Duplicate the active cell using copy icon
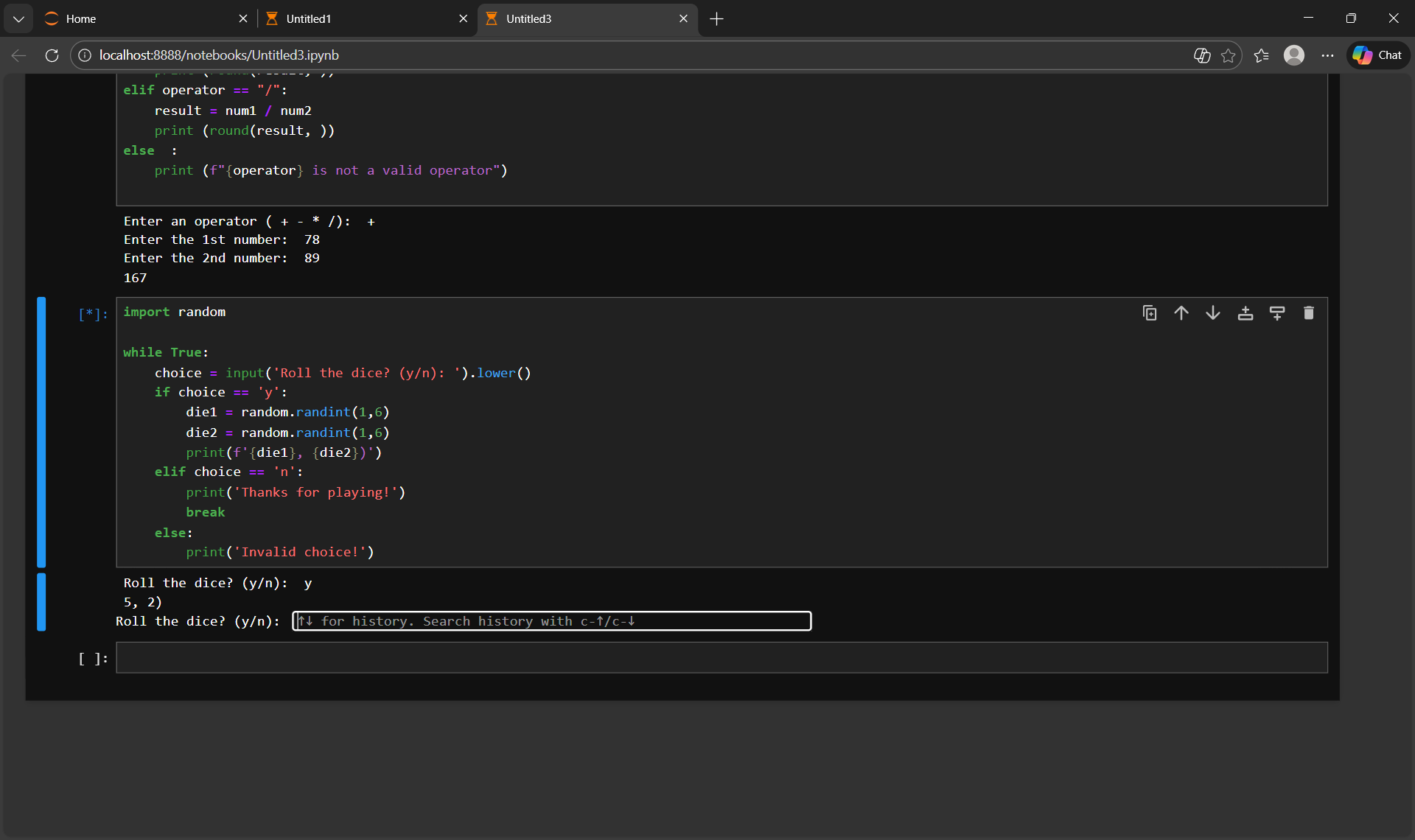This screenshot has height=840, width=1415. pyautogui.click(x=1150, y=313)
